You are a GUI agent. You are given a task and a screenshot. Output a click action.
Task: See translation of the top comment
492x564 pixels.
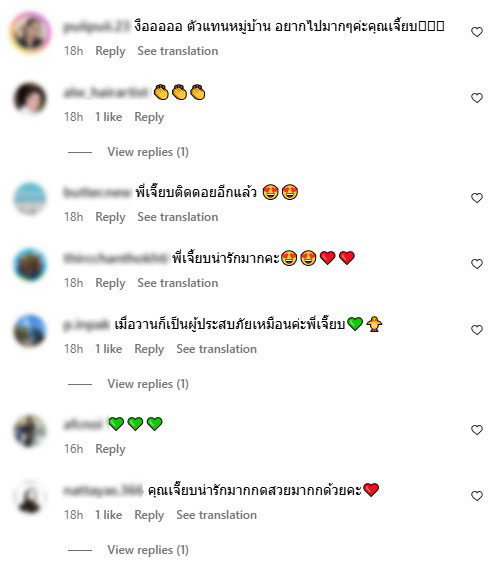click(x=178, y=51)
